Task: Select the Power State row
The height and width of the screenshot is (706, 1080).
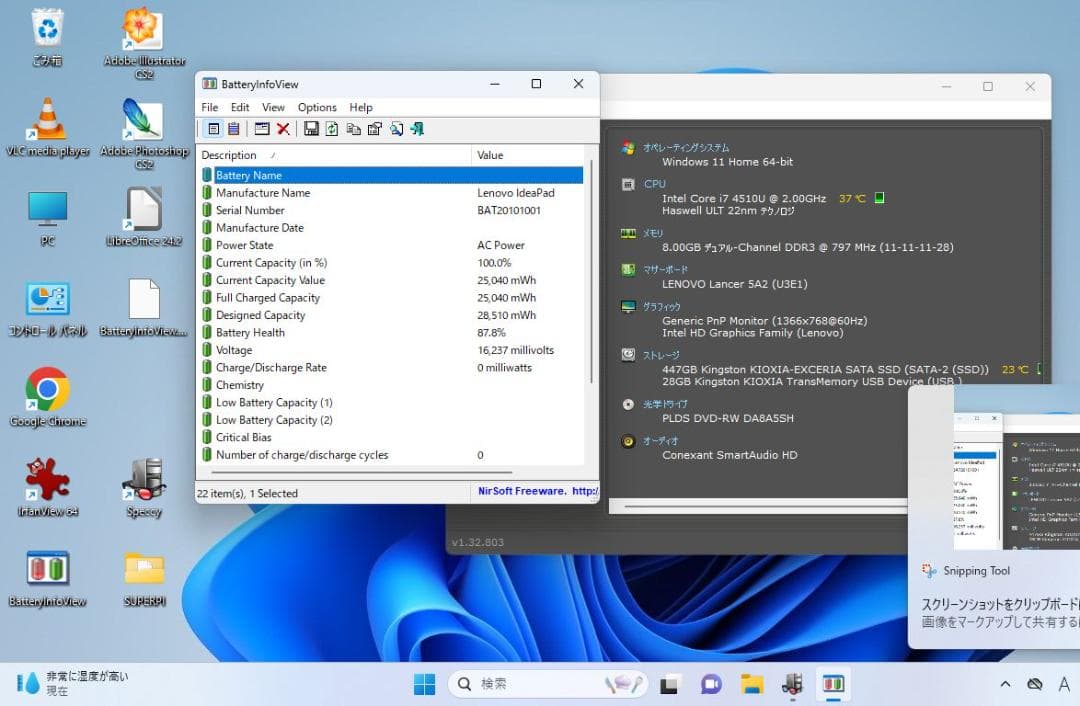Action: 392,245
